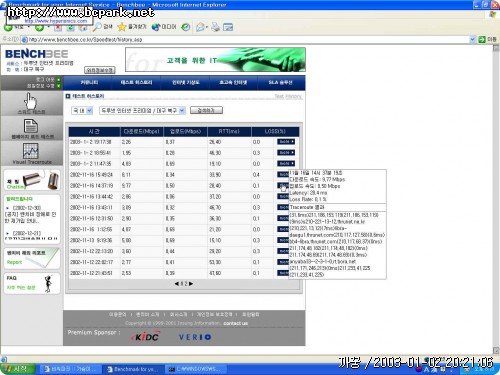Click the logout link with green marker
Image resolution: width=500 pixels, height=375 pixels.
pos(48,79)
